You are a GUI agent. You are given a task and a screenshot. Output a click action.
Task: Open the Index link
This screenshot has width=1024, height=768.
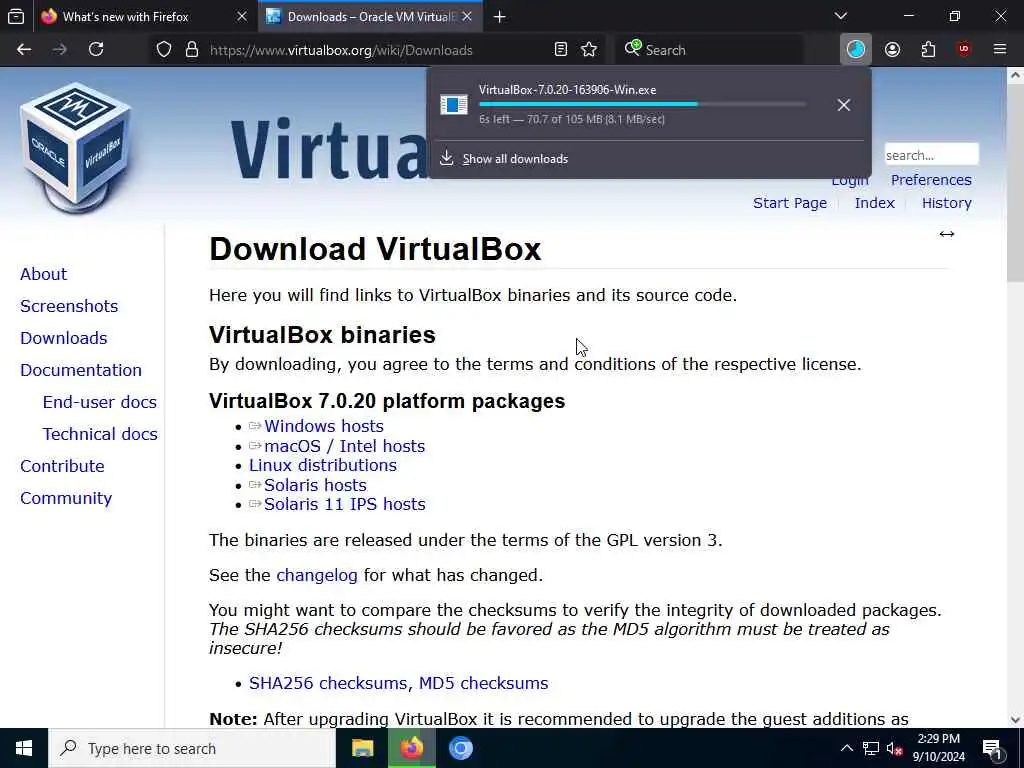(874, 203)
